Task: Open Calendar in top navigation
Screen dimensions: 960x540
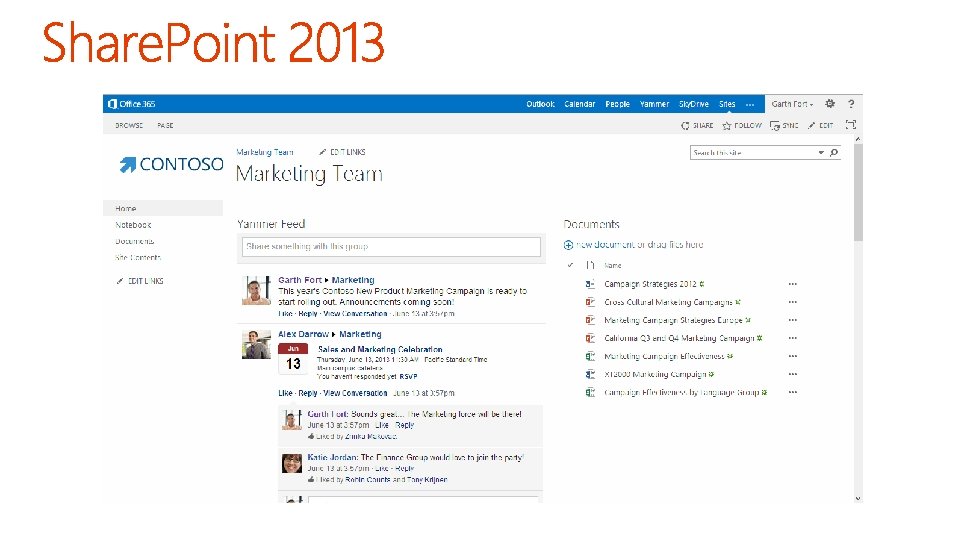Action: (580, 104)
